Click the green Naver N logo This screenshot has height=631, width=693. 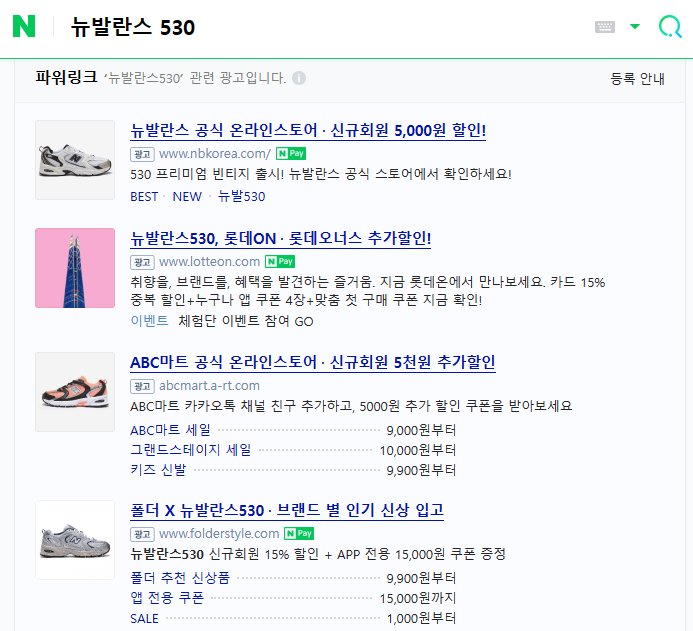point(24,26)
